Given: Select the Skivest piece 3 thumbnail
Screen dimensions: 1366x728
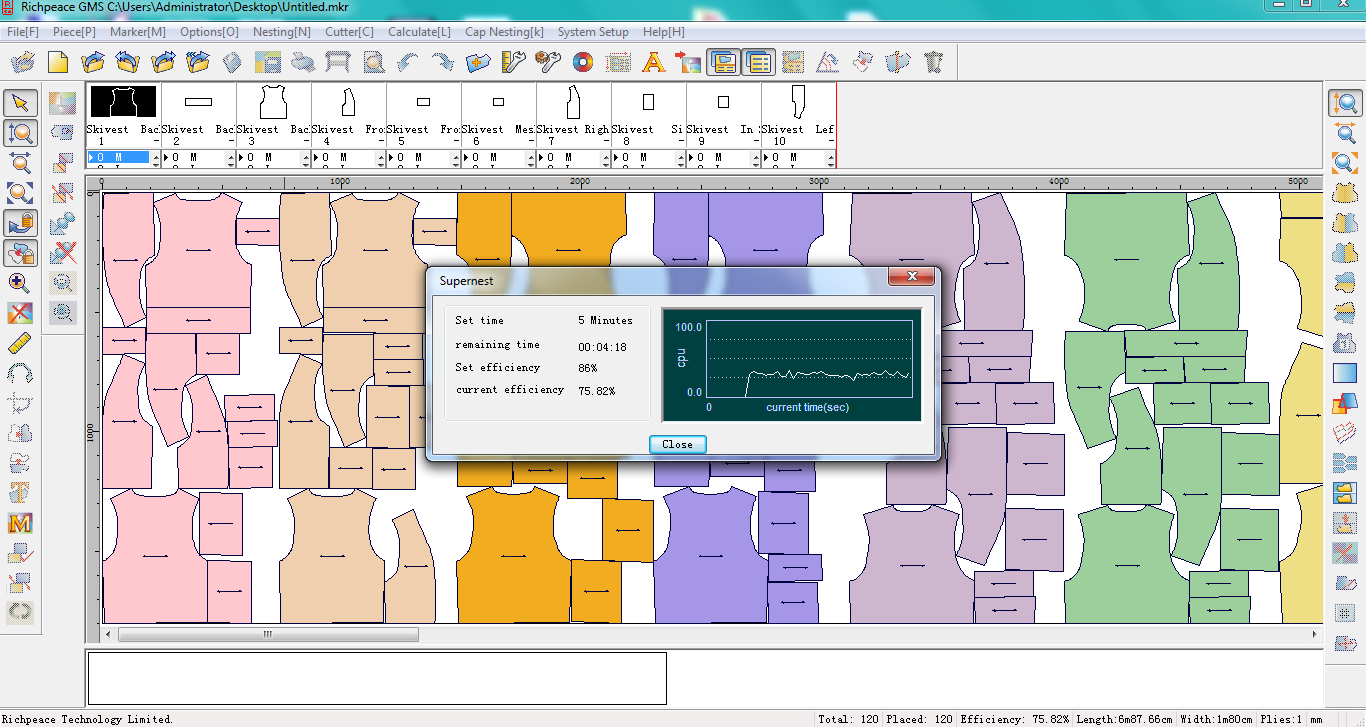Looking at the screenshot, I should coord(273,102).
